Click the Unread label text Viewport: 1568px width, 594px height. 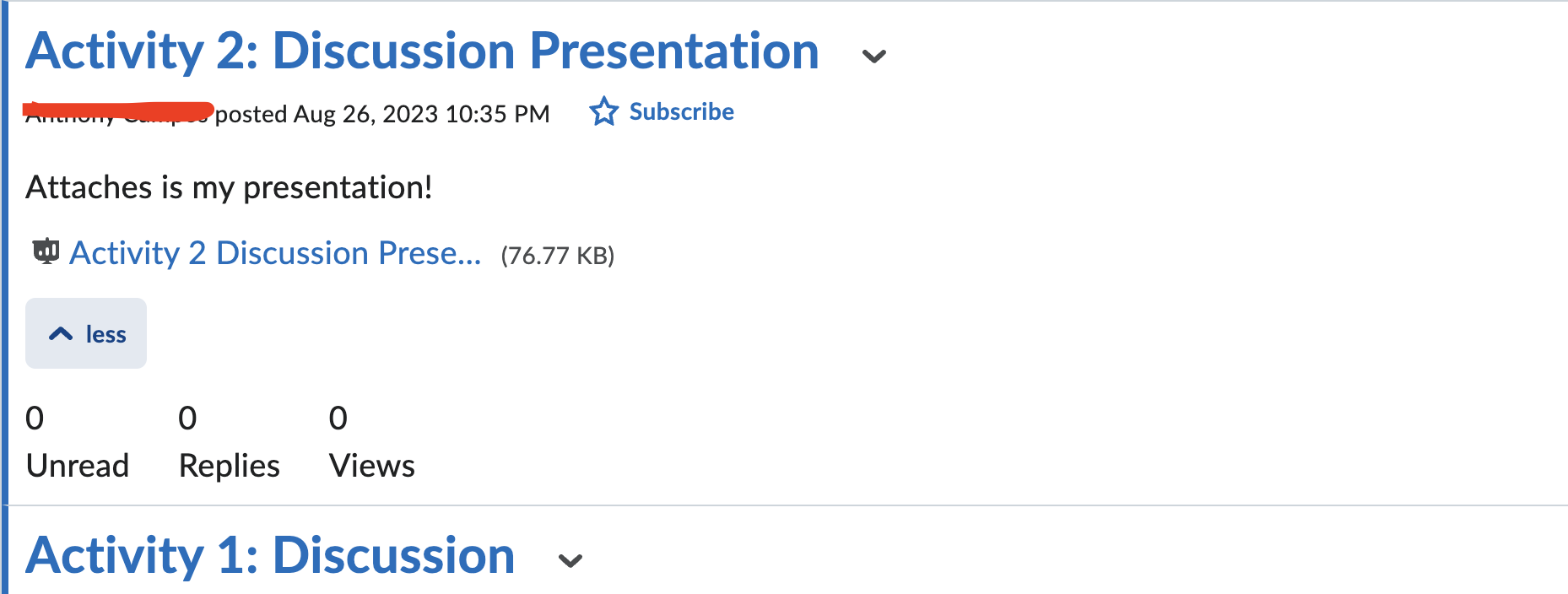coord(78,466)
